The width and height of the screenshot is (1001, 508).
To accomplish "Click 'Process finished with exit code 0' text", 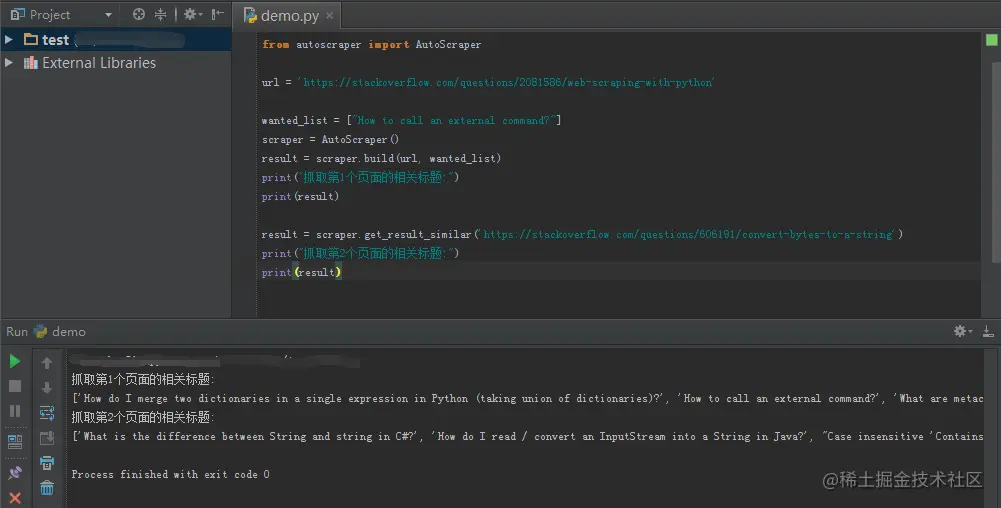I will (170, 474).
